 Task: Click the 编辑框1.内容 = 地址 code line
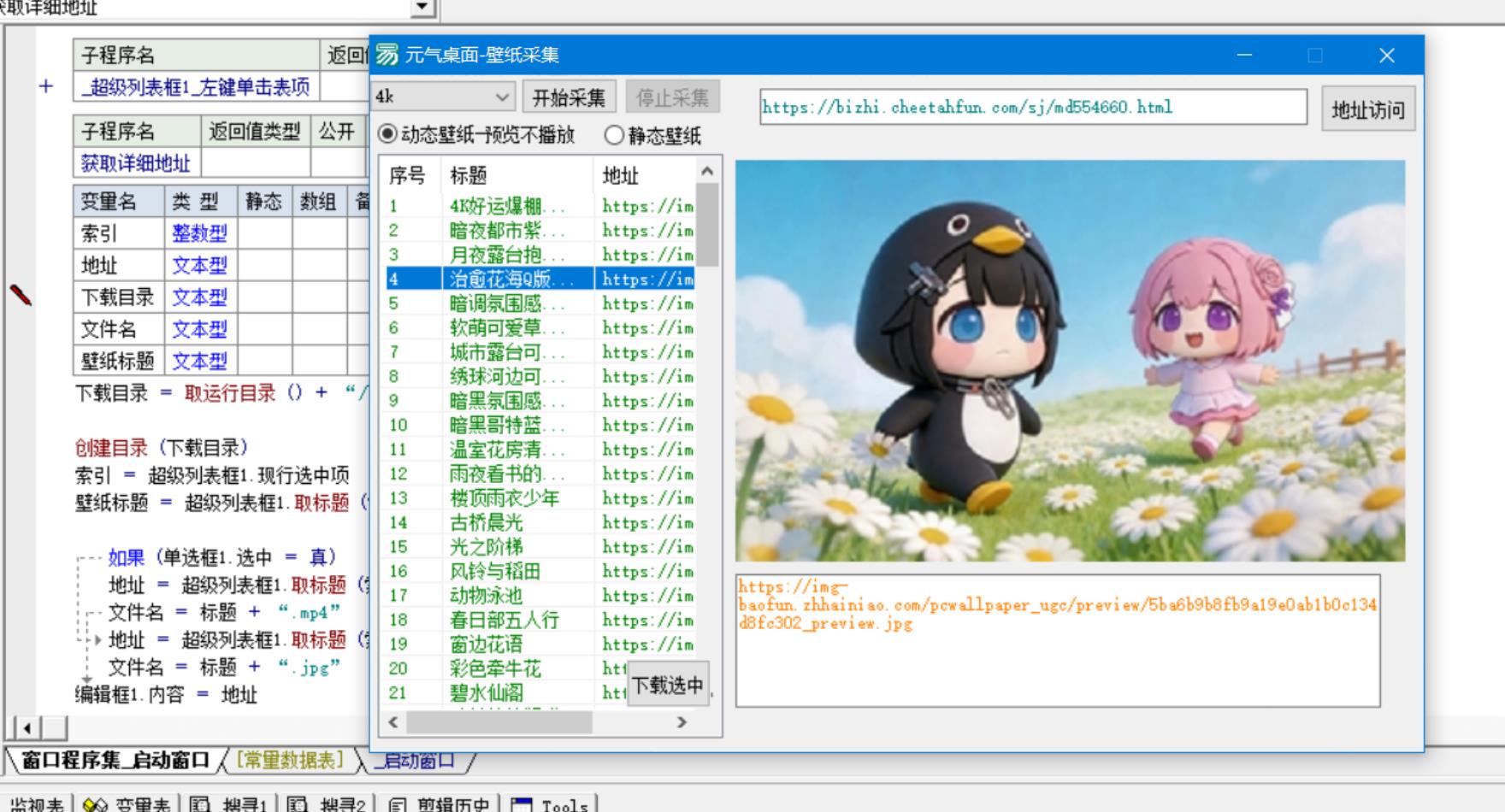(x=166, y=694)
